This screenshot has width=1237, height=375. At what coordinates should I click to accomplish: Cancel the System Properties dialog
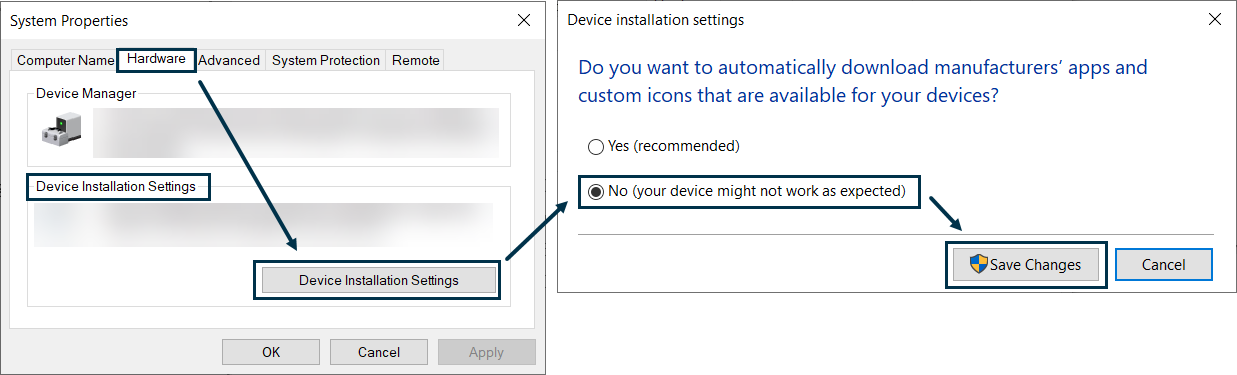(379, 352)
